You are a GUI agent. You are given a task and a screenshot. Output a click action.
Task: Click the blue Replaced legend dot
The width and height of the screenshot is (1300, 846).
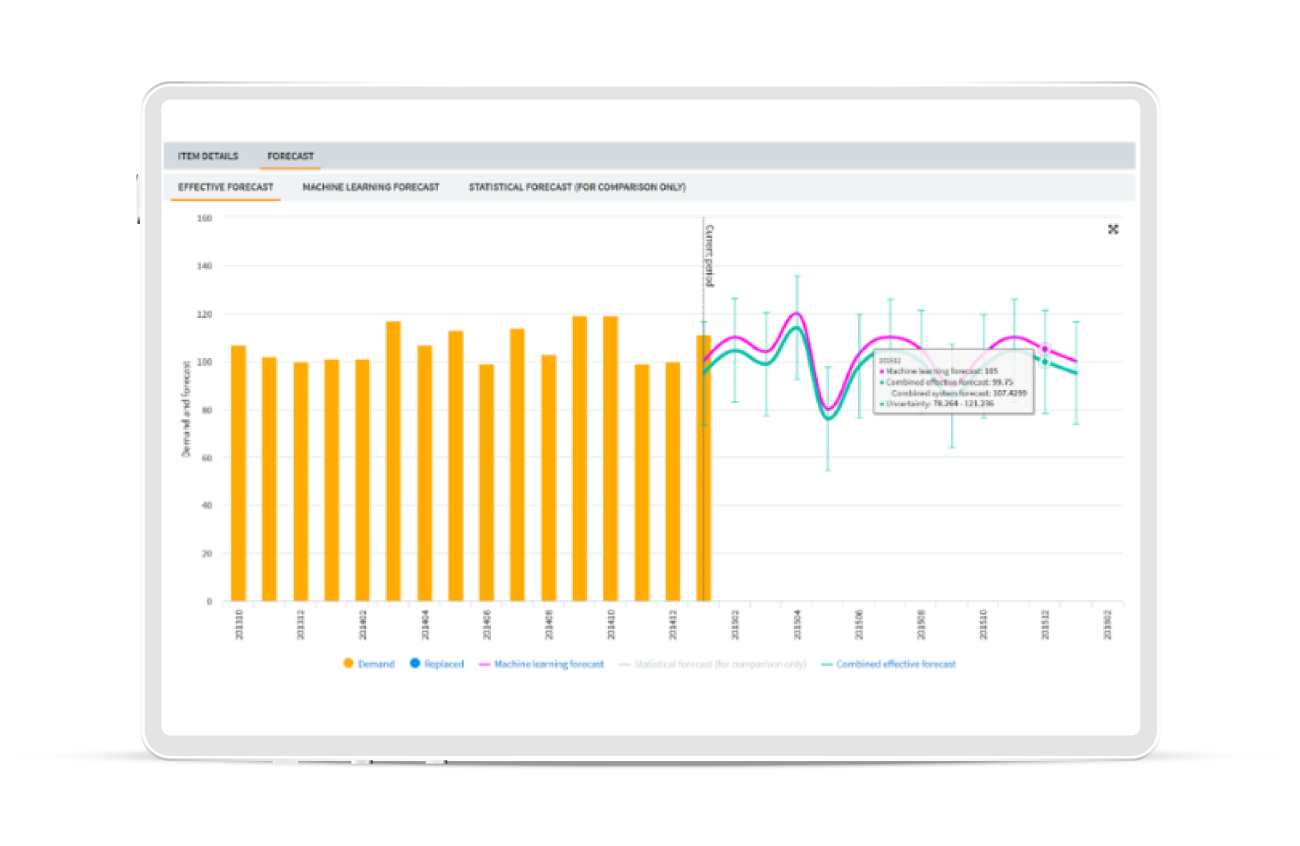click(x=415, y=664)
